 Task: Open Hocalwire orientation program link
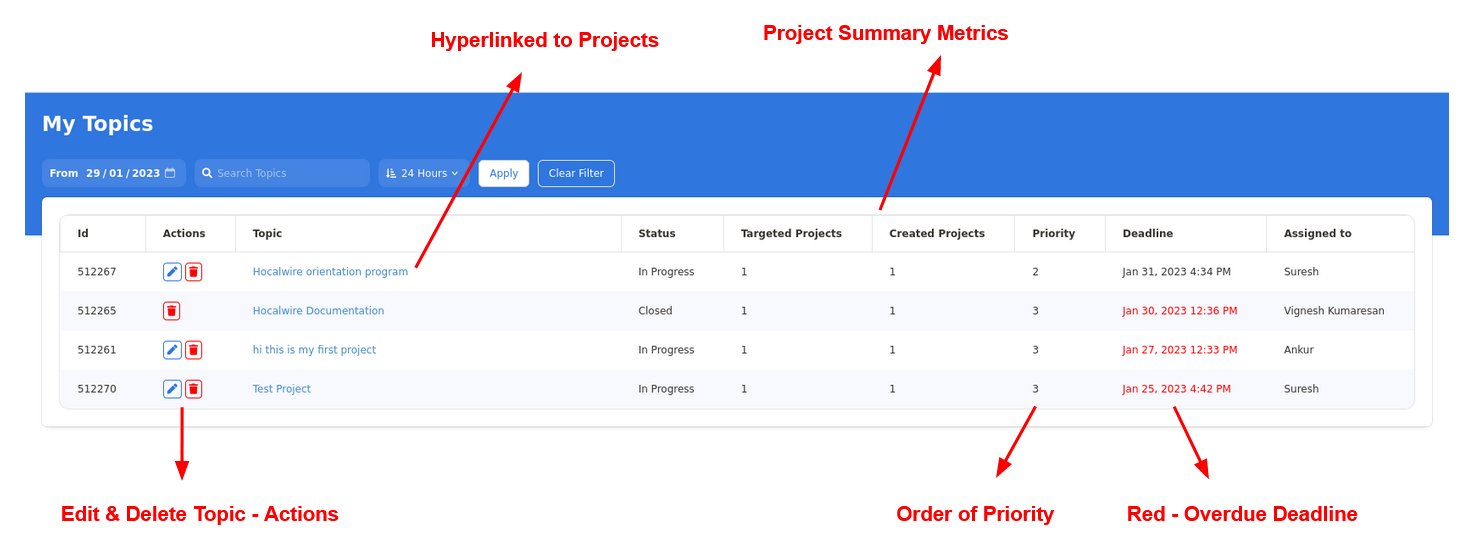330,272
